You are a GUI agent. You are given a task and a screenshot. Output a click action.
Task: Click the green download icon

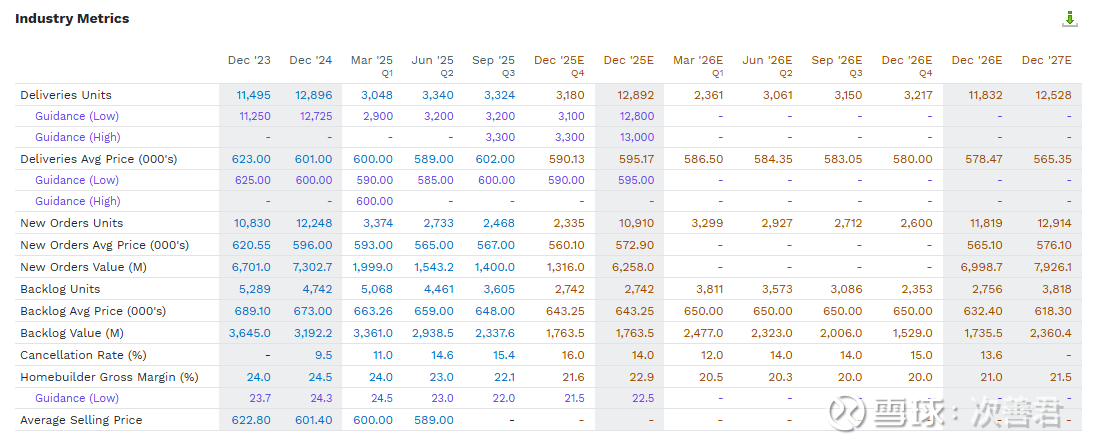pos(1070,19)
